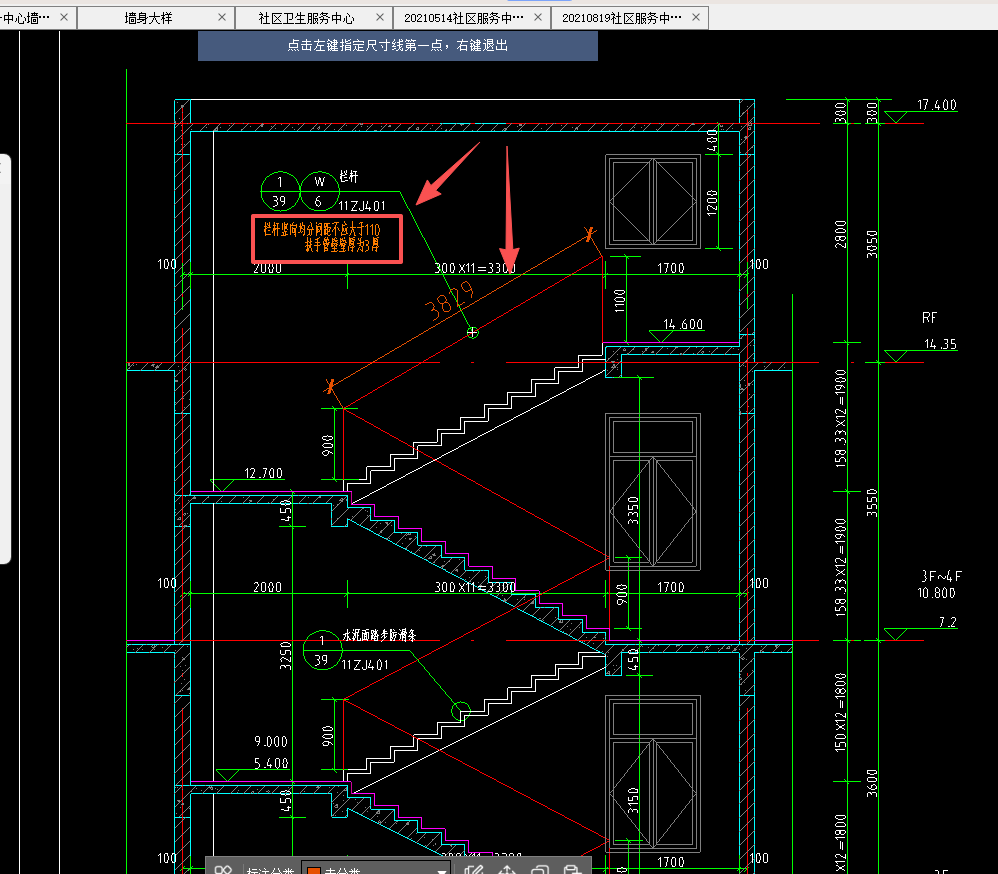This screenshot has height=874, width=998.
Task: Click the 1200 window height dimension
Action: pyautogui.click(x=712, y=203)
